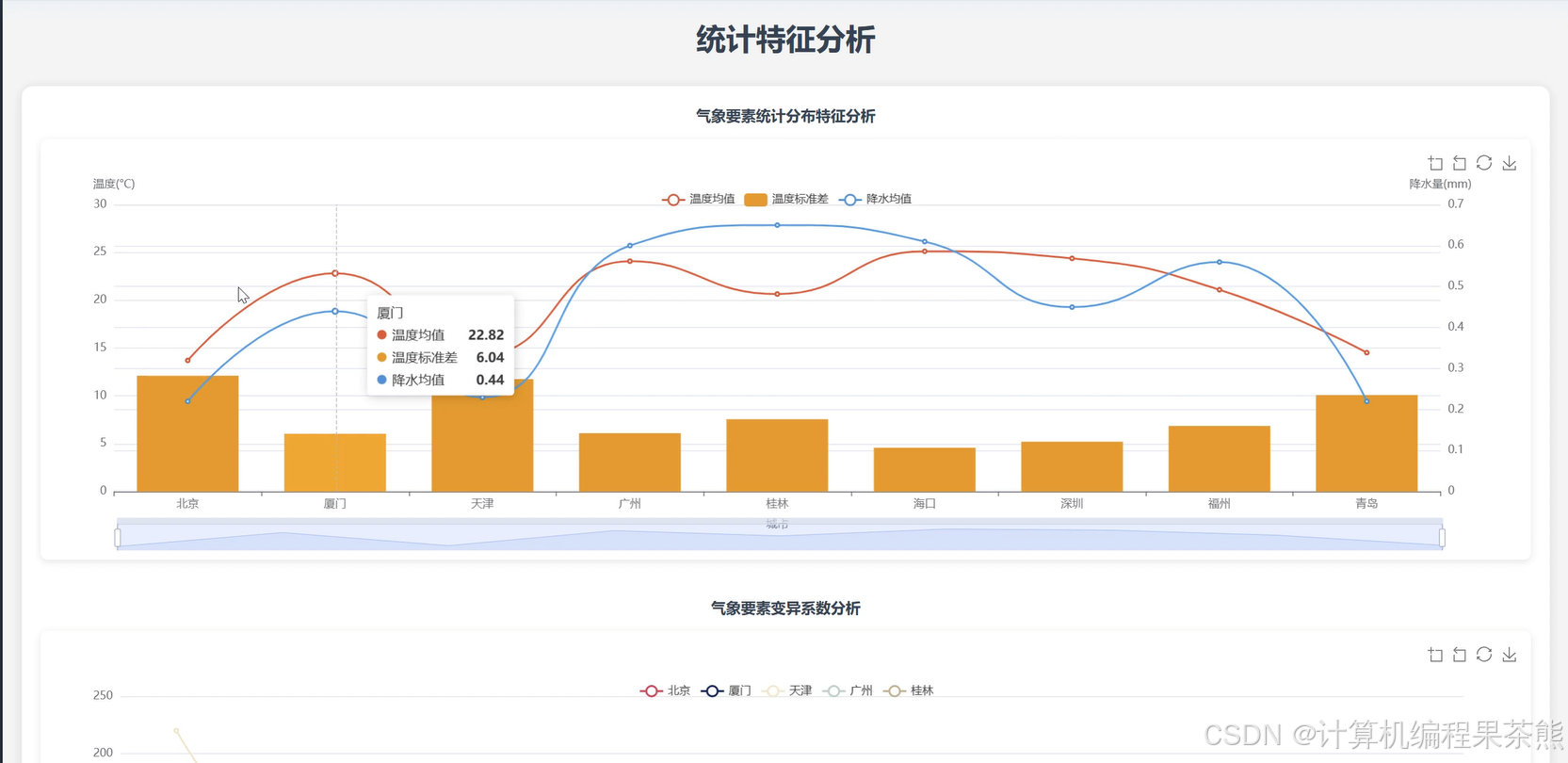Click the 温度(°C) axis name

tap(114, 184)
